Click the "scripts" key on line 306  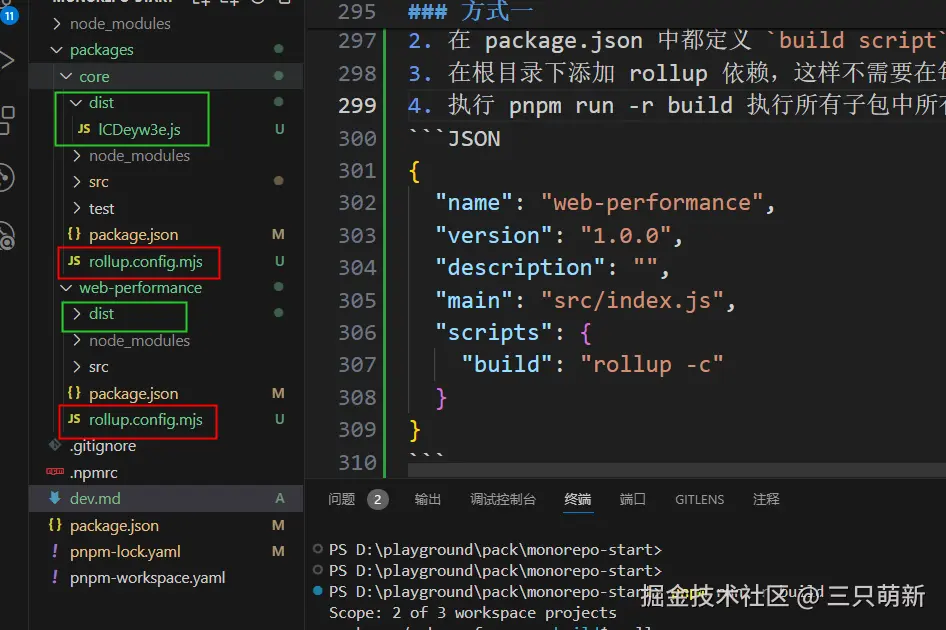(493, 332)
